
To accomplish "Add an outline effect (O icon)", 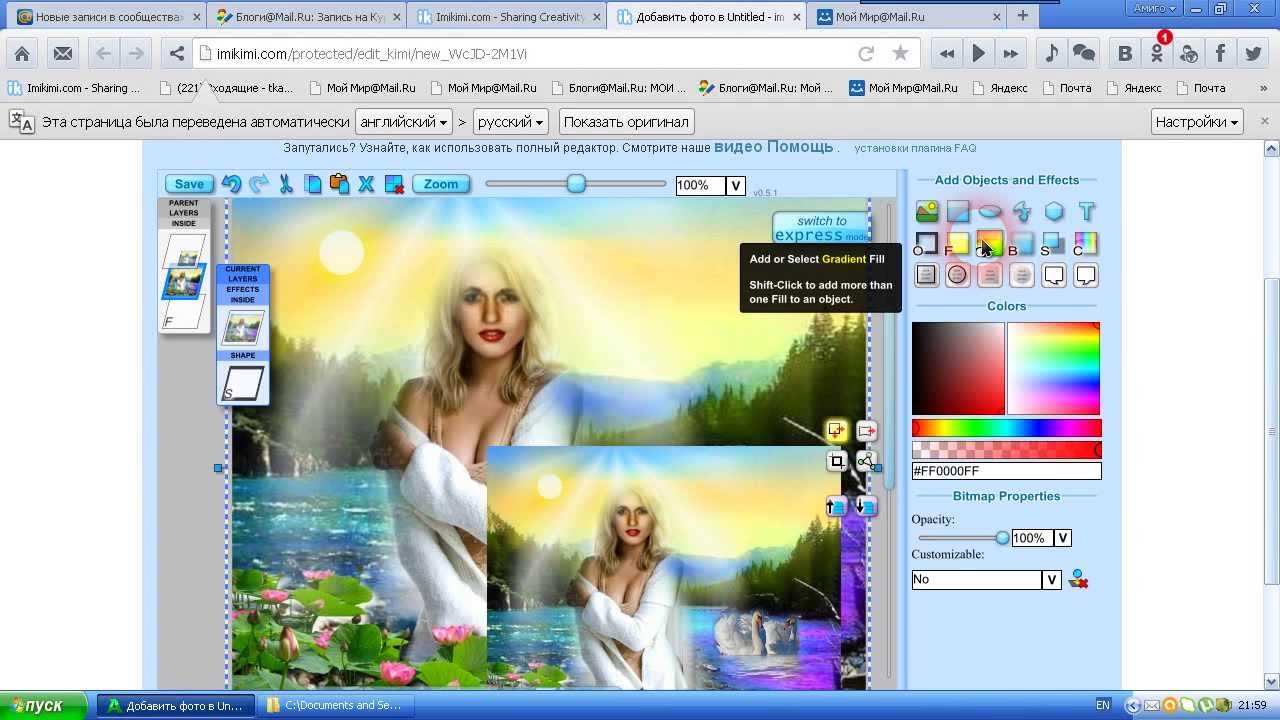I will click(927, 243).
